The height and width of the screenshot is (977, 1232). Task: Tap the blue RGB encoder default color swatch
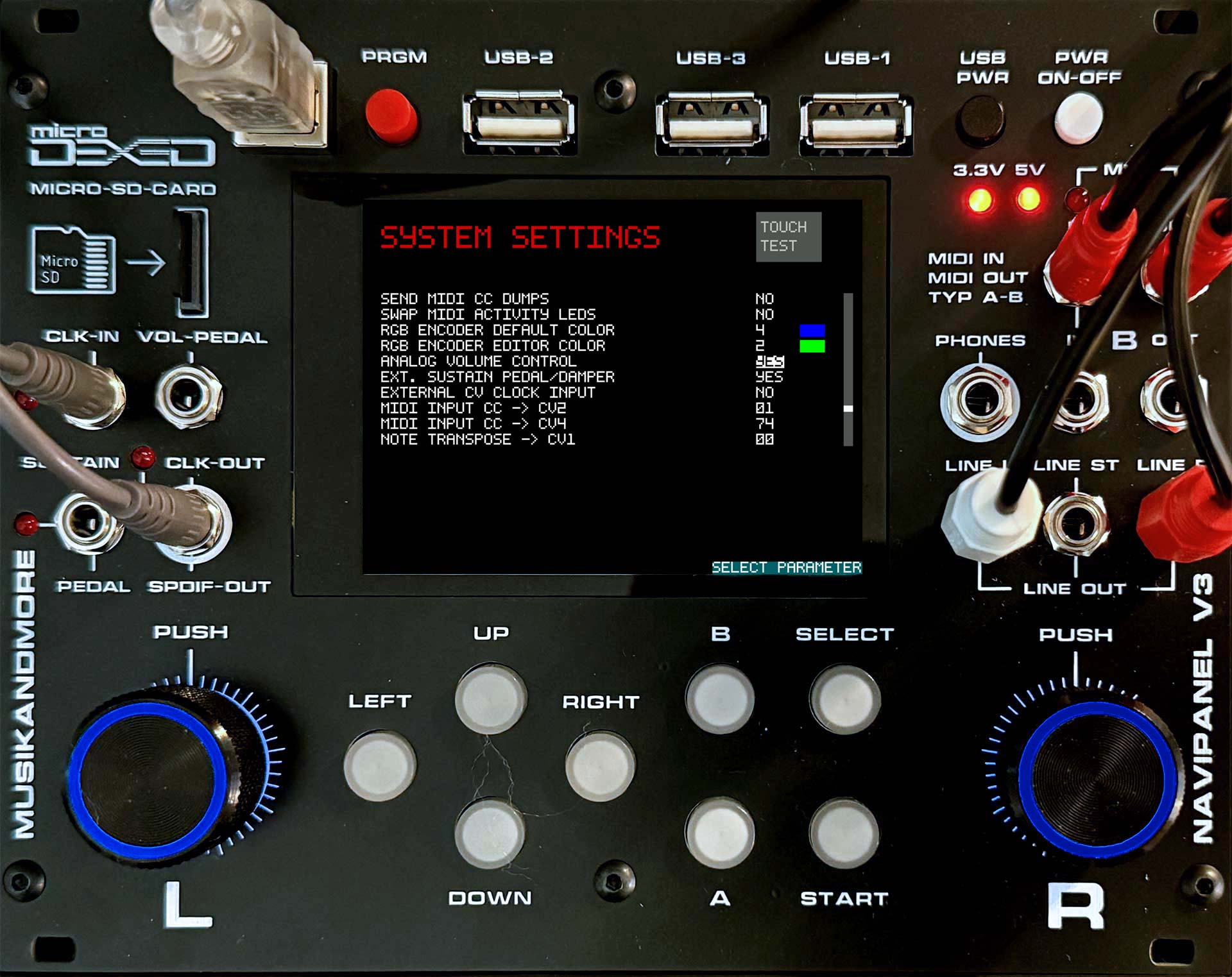(812, 330)
